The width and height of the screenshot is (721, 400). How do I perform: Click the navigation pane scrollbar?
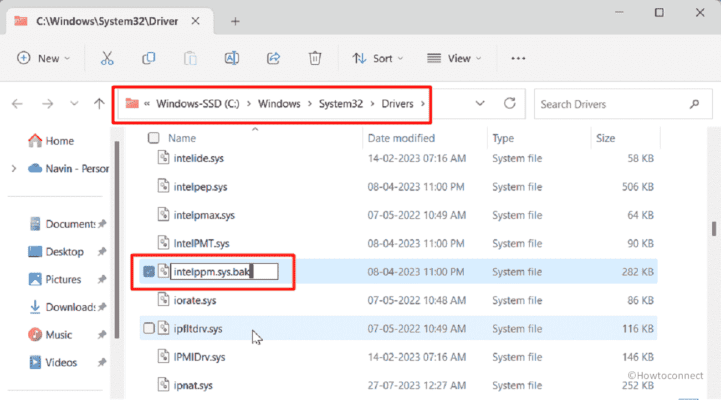pyautogui.click(x=117, y=240)
